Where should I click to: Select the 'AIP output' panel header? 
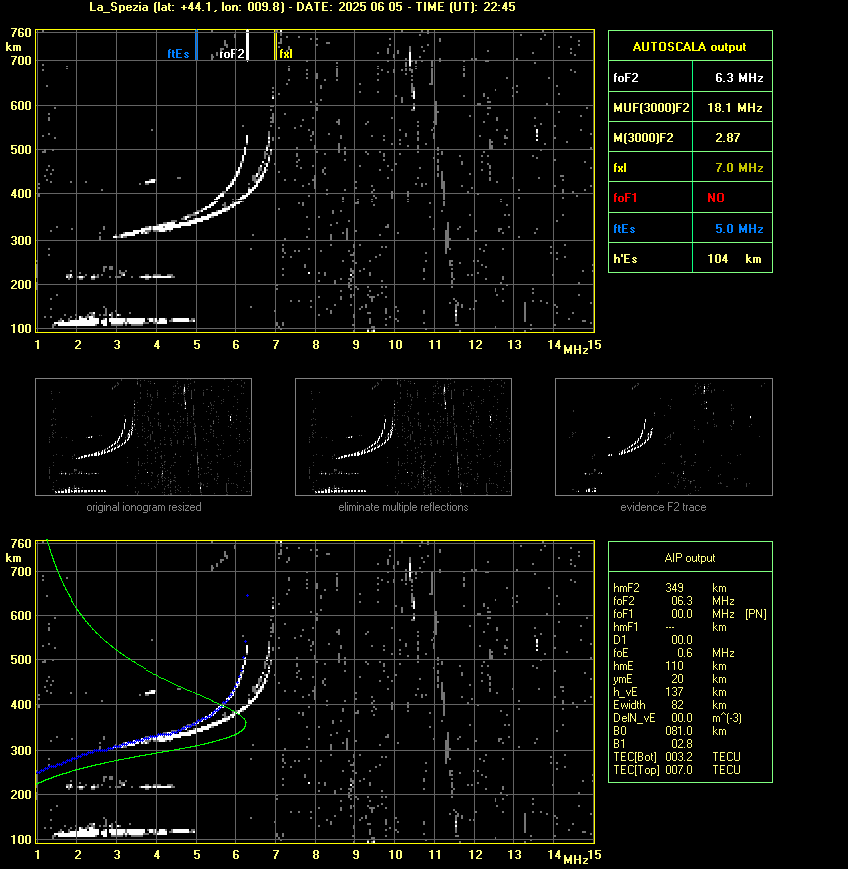click(x=690, y=558)
